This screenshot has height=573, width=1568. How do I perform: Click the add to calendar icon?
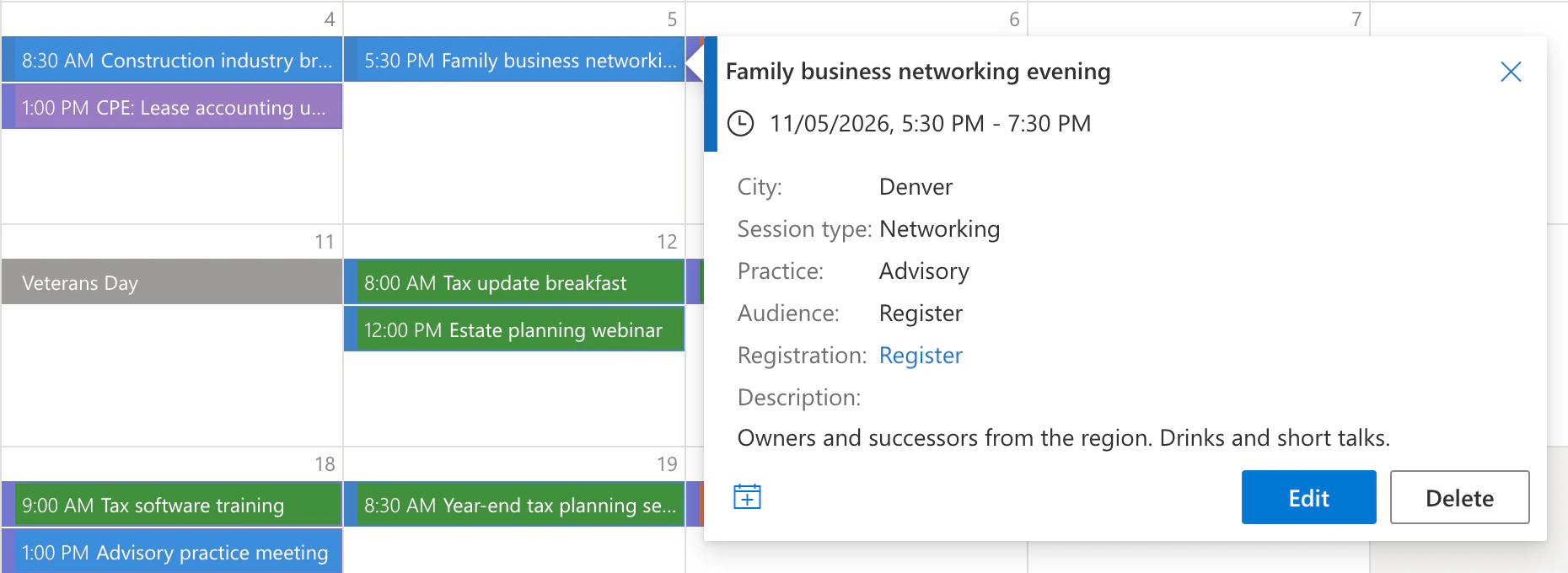tap(747, 497)
